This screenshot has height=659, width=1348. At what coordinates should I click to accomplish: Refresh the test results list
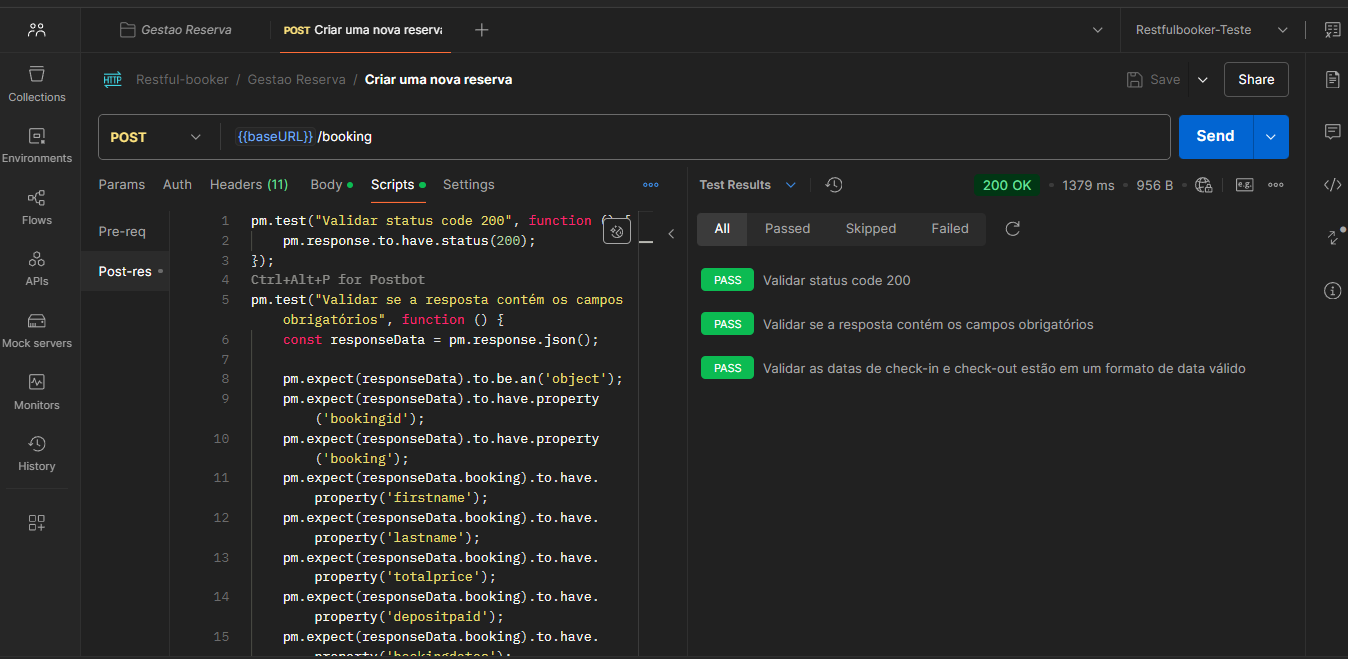(x=1012, y=229)
